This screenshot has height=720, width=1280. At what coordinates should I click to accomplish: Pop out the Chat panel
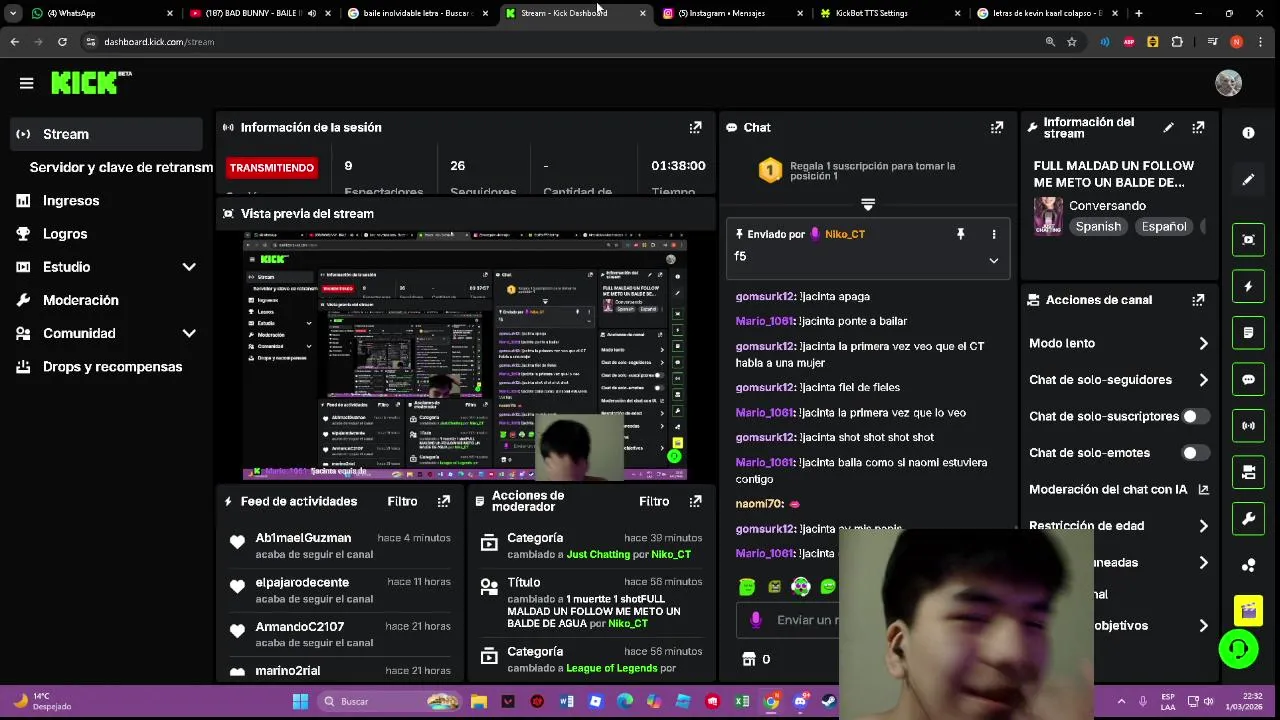click(997, 127)
